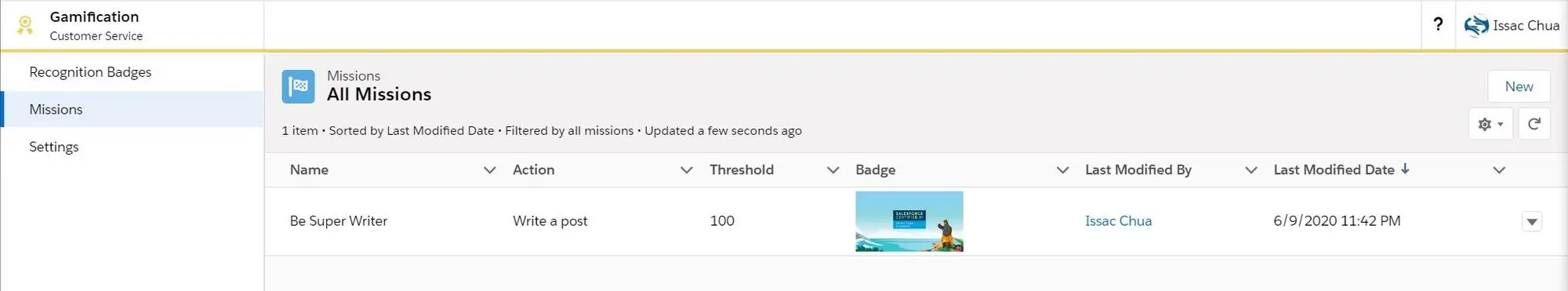Sort by Last Modified Date arrow
Screen dimensions: 1568x291
point(1405,169)
